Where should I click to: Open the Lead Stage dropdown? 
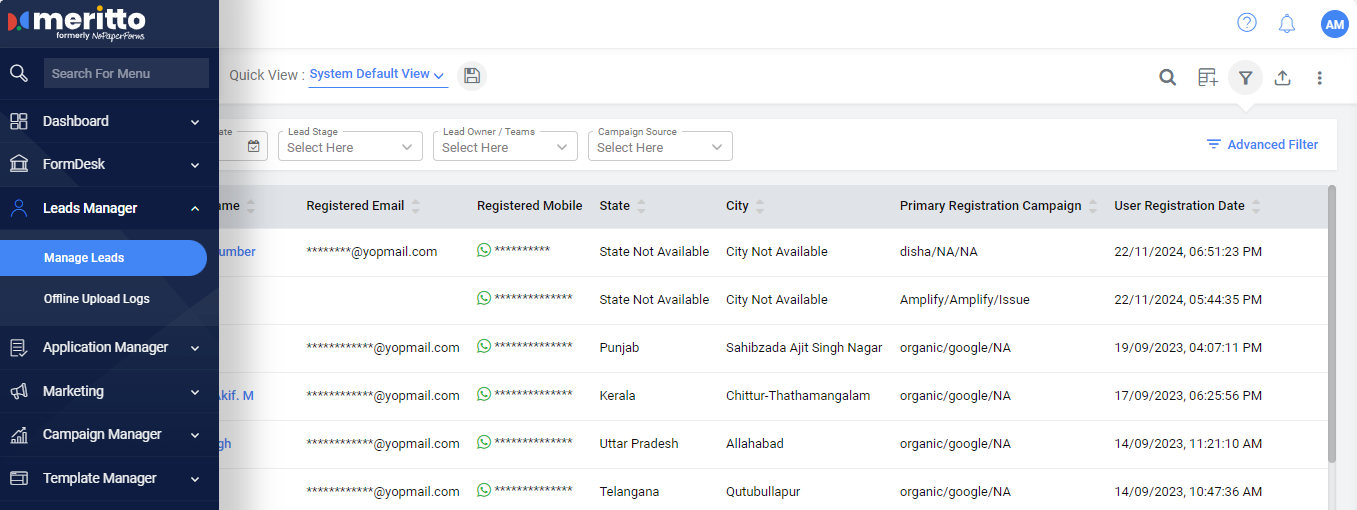click(x=350, y=147)
